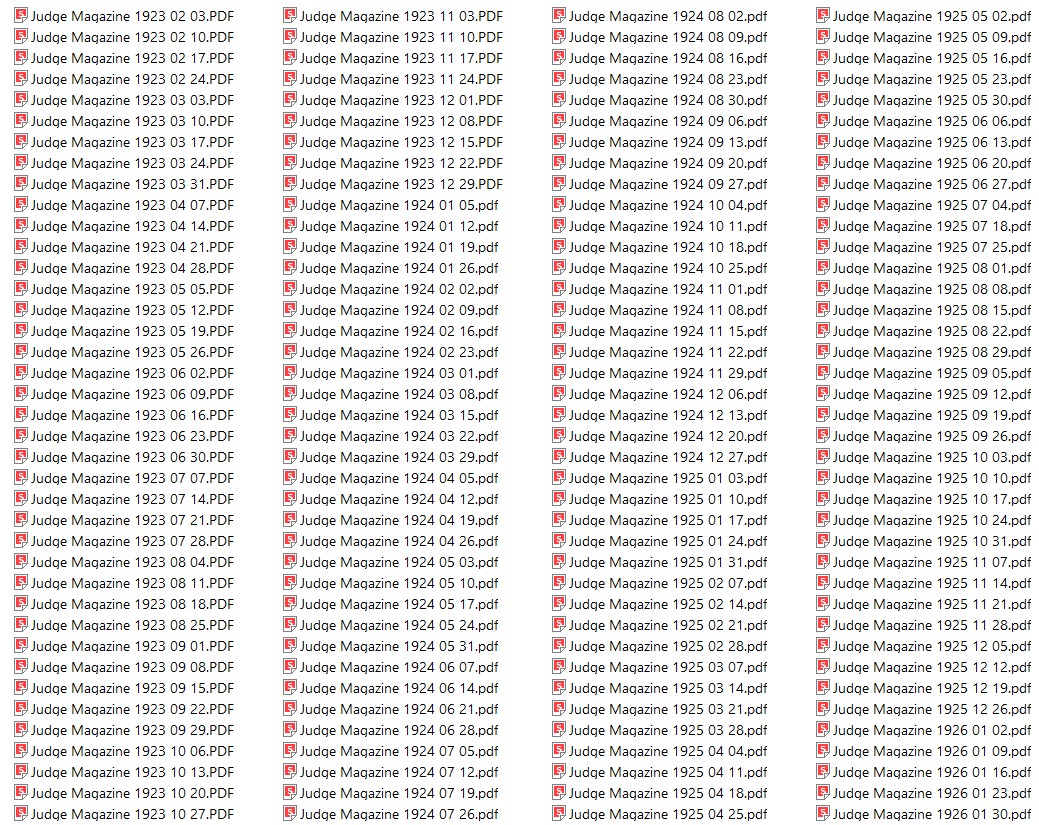
Task: Select file Judge Magazine 1925 10 31.pdf
Action: click(x=924, y=541)
